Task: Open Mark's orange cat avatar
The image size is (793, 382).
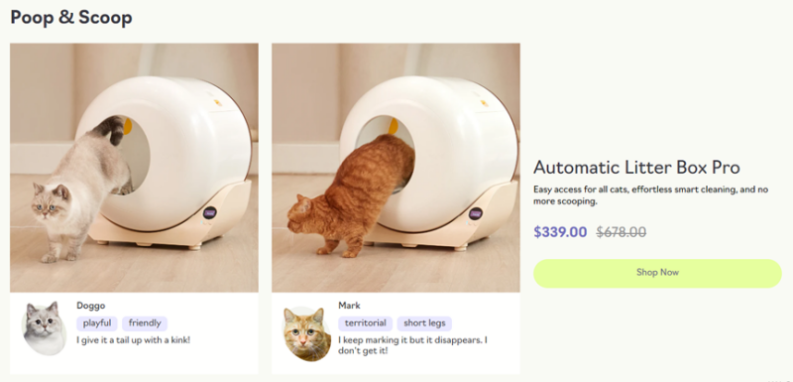Action: (306, 334)
